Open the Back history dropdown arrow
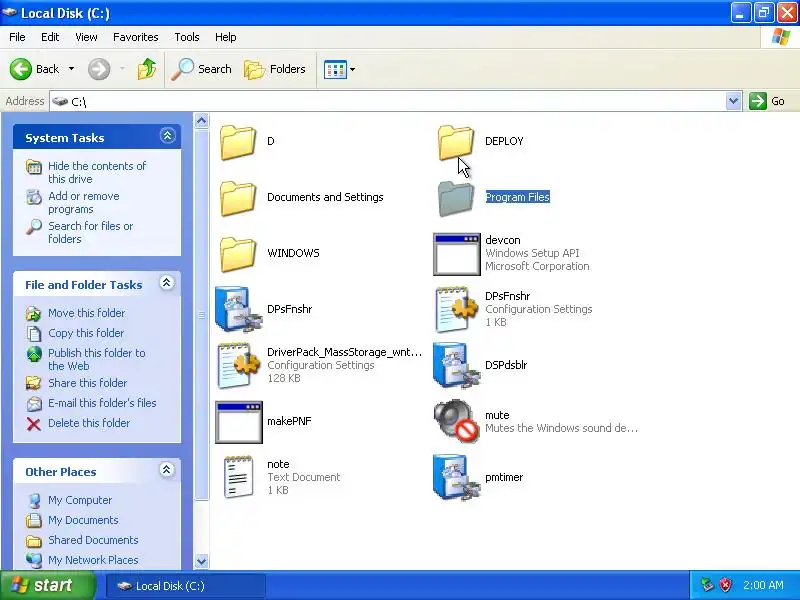 (x=71, y=69)
